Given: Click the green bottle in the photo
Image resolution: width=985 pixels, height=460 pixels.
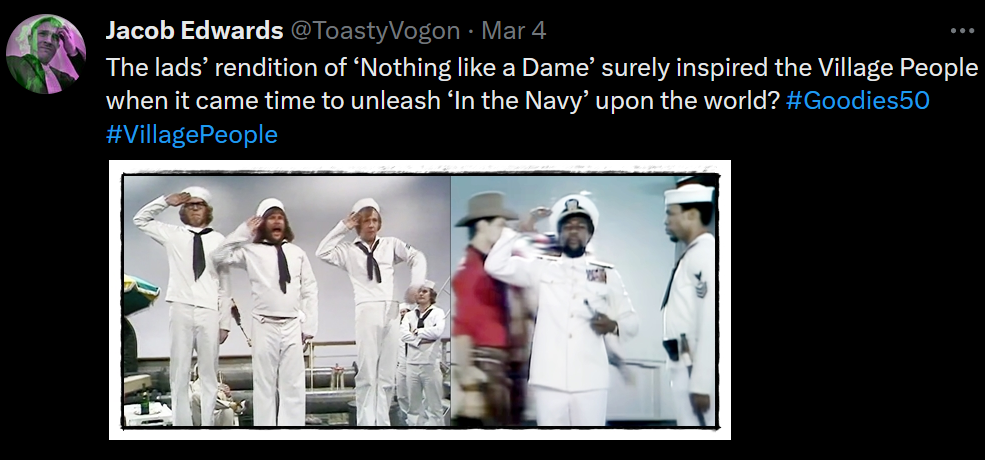Looking at the screenshot, I should pos(146,402).
